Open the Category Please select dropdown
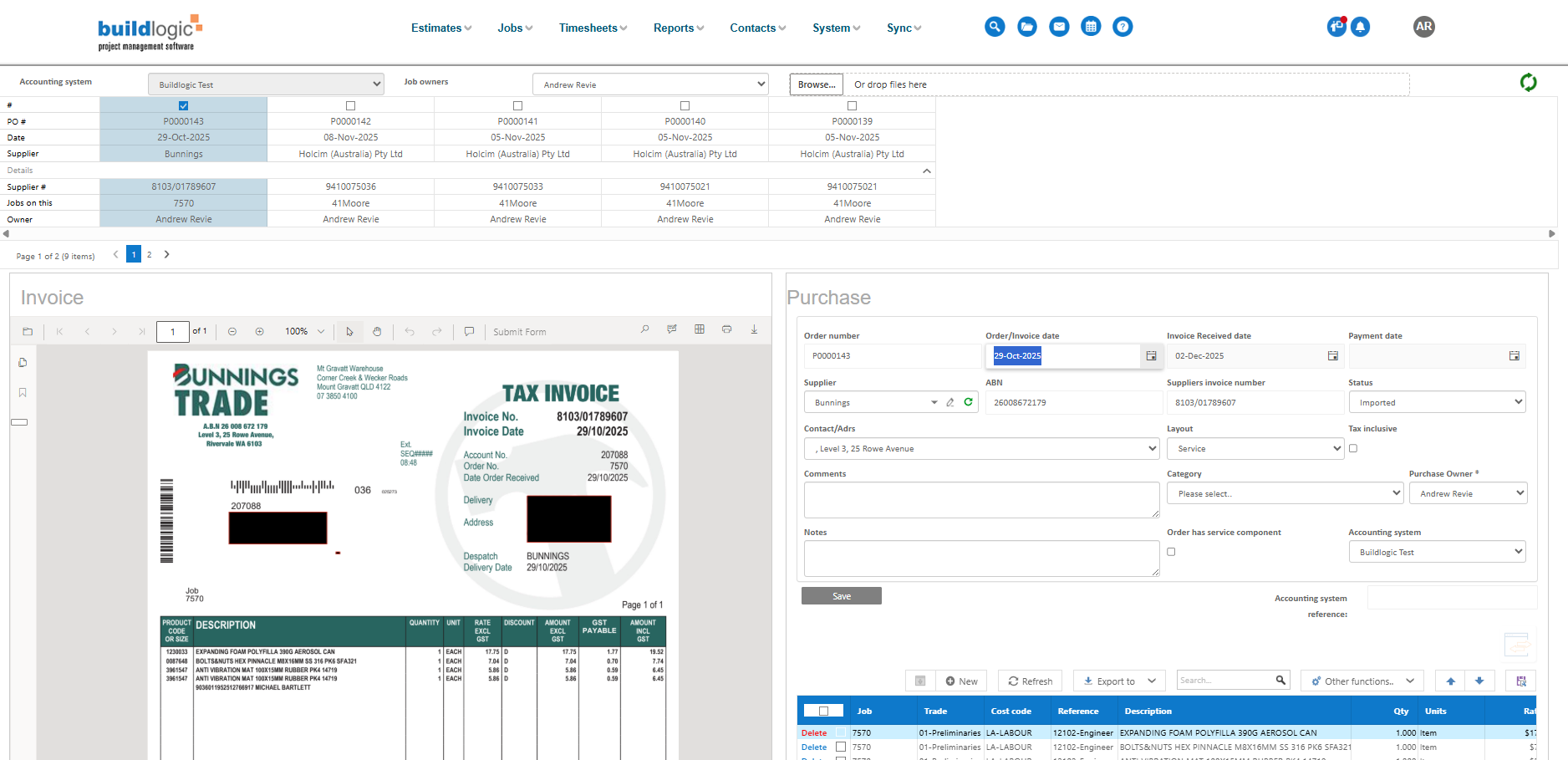Image resolution: width=1568 pixels, height=760 pixels. pos(1285,493)
